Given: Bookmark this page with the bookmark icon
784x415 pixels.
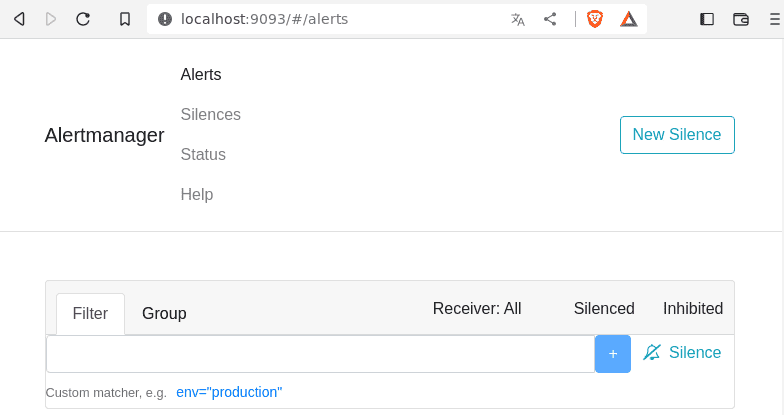Looking at the screenshot, I should click(124, 19).
